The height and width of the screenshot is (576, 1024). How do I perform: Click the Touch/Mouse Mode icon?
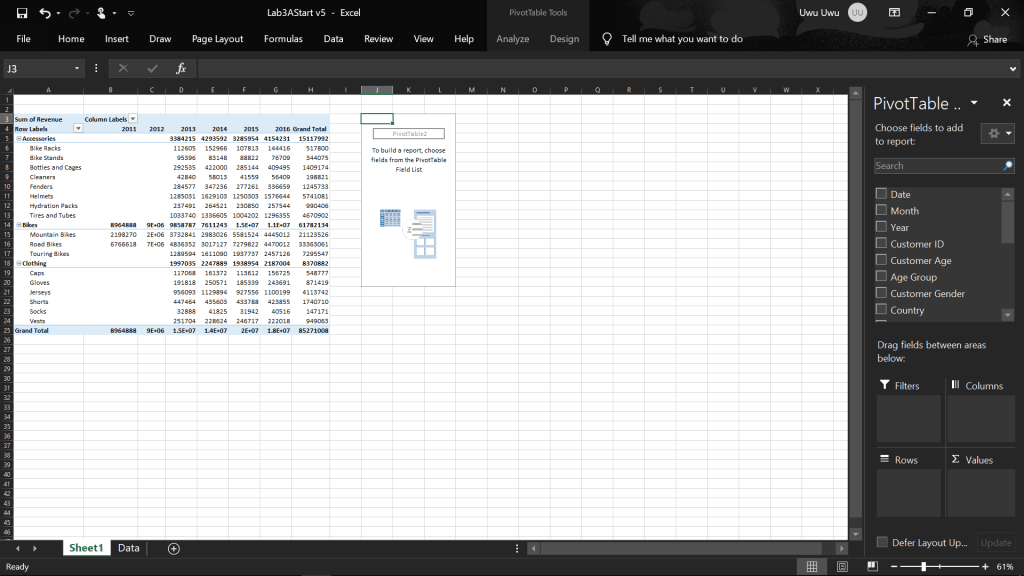pyautogui.click(x=102, y=13)
